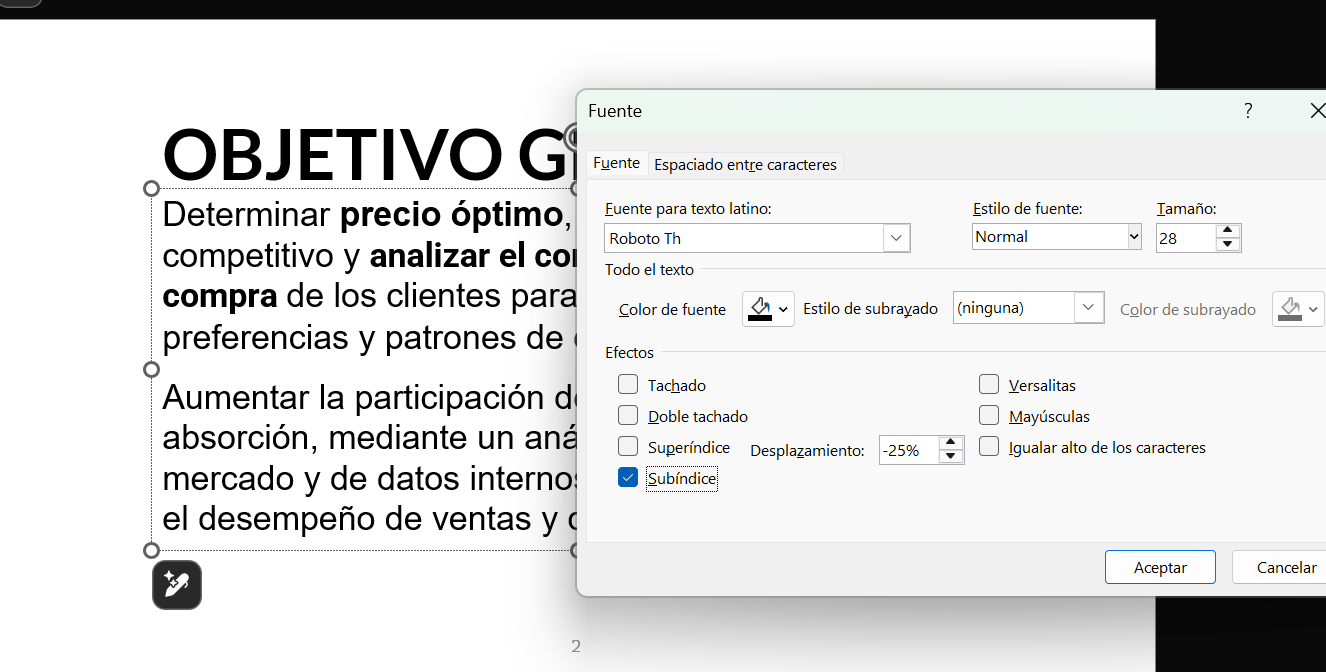Open the underline color picker
The width and height of the screenshot is (1326, 672).
(1298, 309)
